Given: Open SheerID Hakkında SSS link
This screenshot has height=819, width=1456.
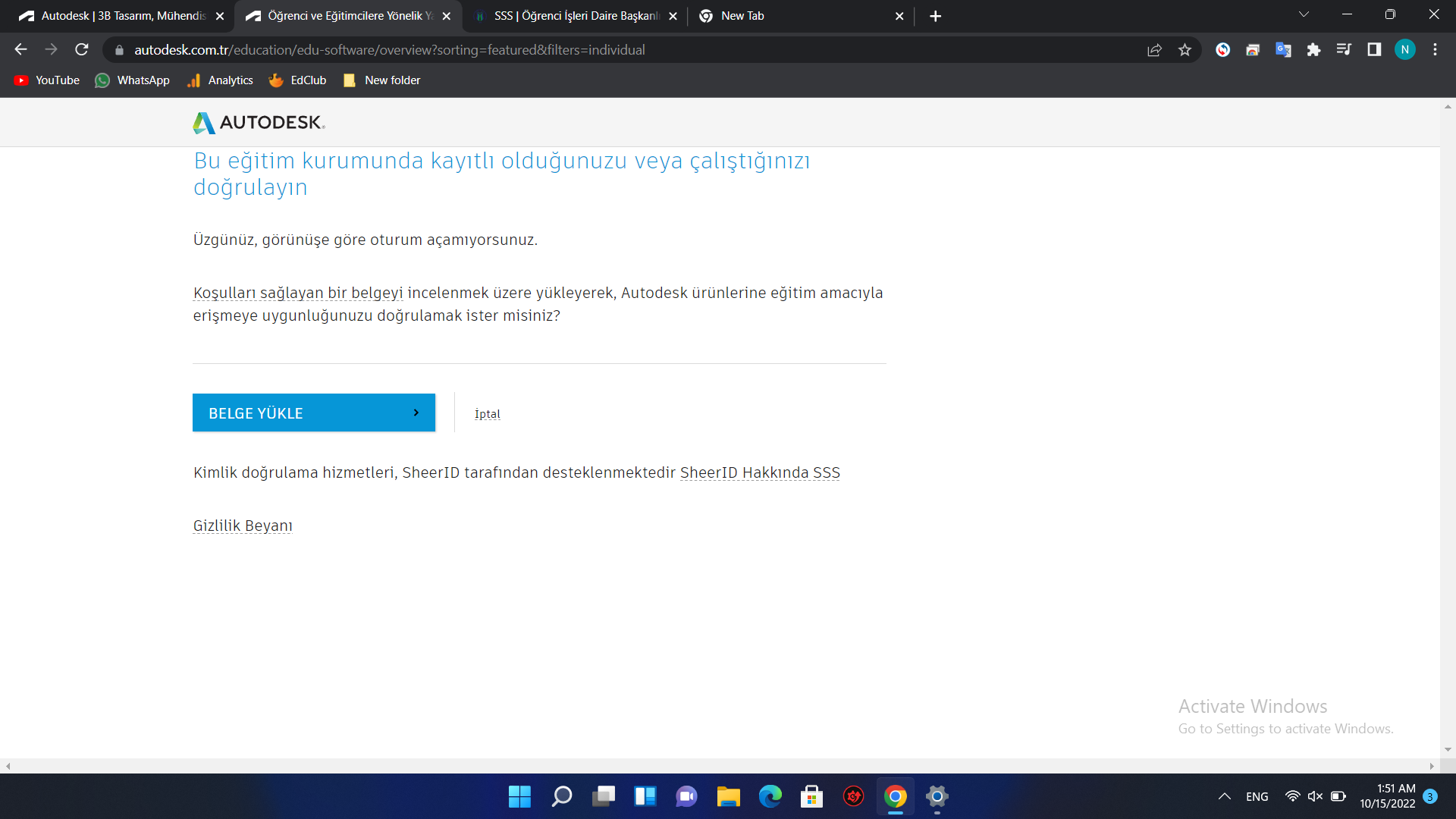Looking at the screenshot, I should (x=760, y=473).
